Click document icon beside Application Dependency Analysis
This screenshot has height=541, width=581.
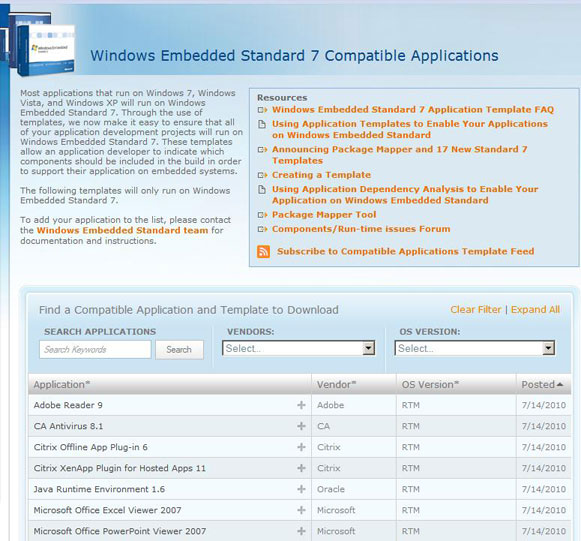(x=262, y=189)
